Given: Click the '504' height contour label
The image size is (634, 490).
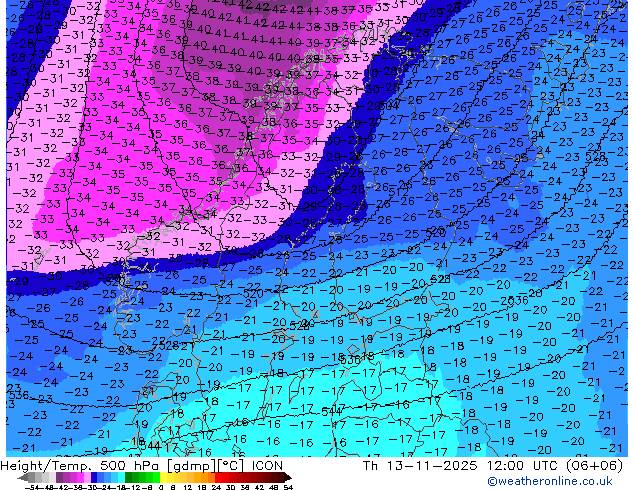Looking at the screenshot, I should 389,106.
